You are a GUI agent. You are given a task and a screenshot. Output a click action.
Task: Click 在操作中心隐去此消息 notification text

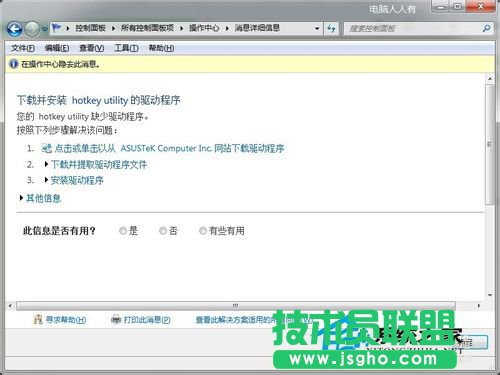[x=60, y=64]
